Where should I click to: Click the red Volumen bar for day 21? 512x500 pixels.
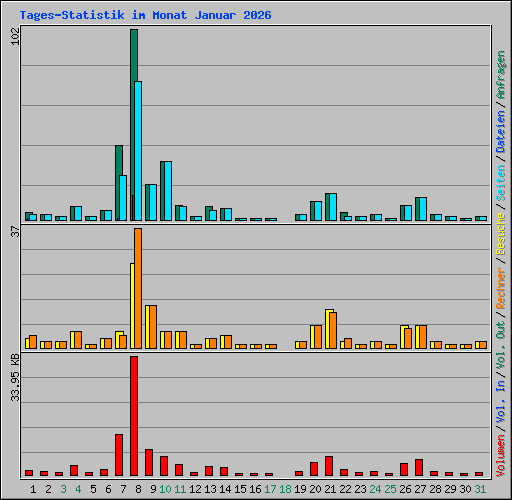[329, 466]
